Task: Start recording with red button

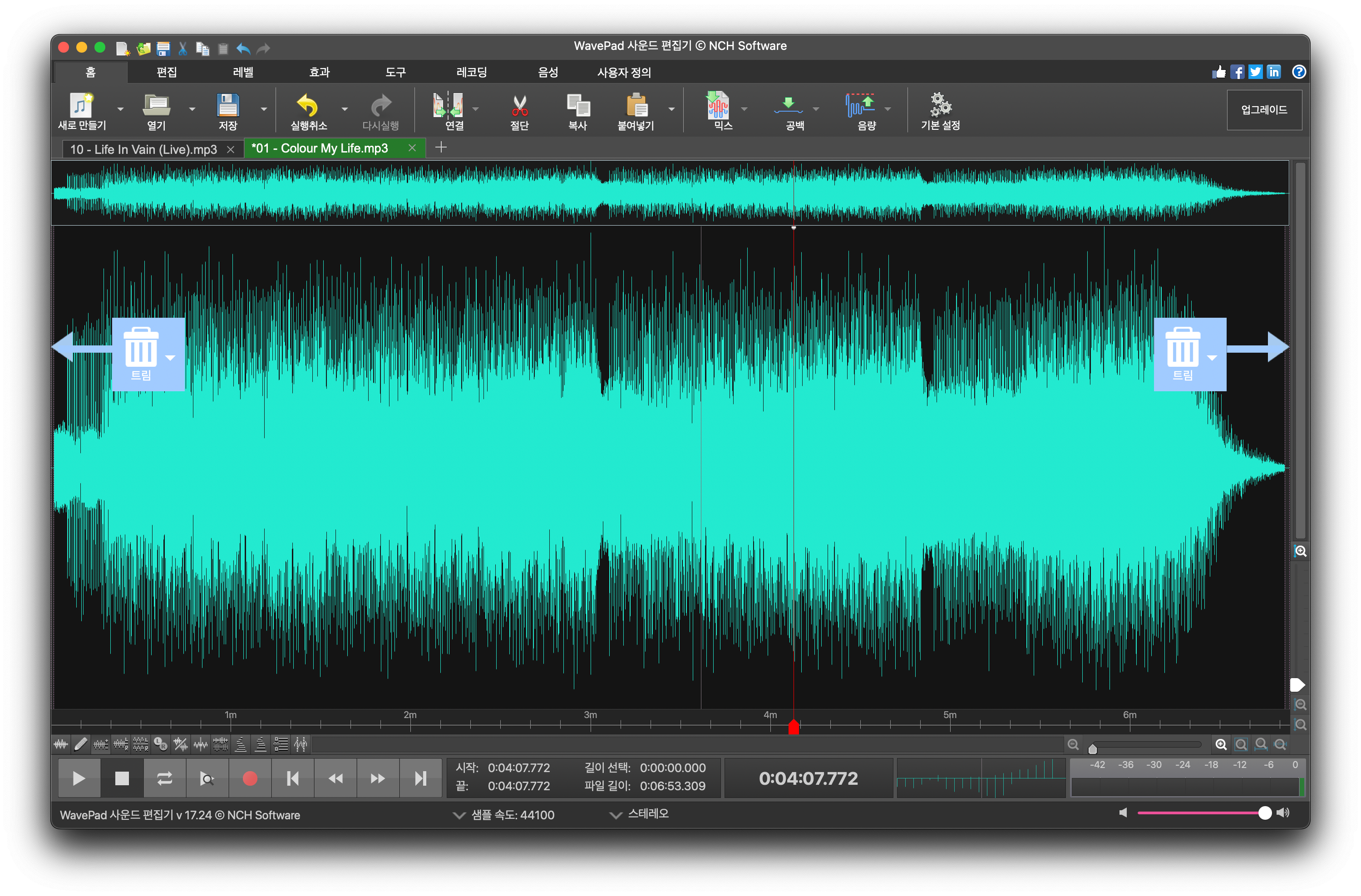Action: [x=250, y=779]
